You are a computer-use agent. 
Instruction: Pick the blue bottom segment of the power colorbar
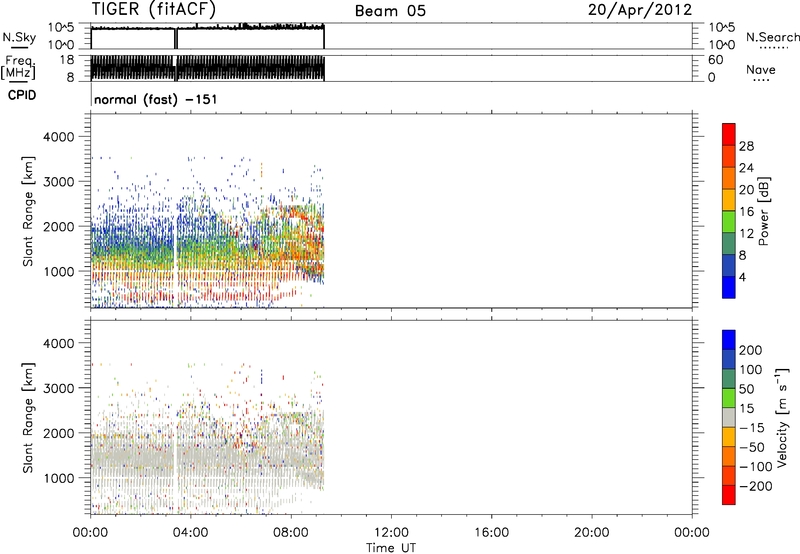point(729,287)
